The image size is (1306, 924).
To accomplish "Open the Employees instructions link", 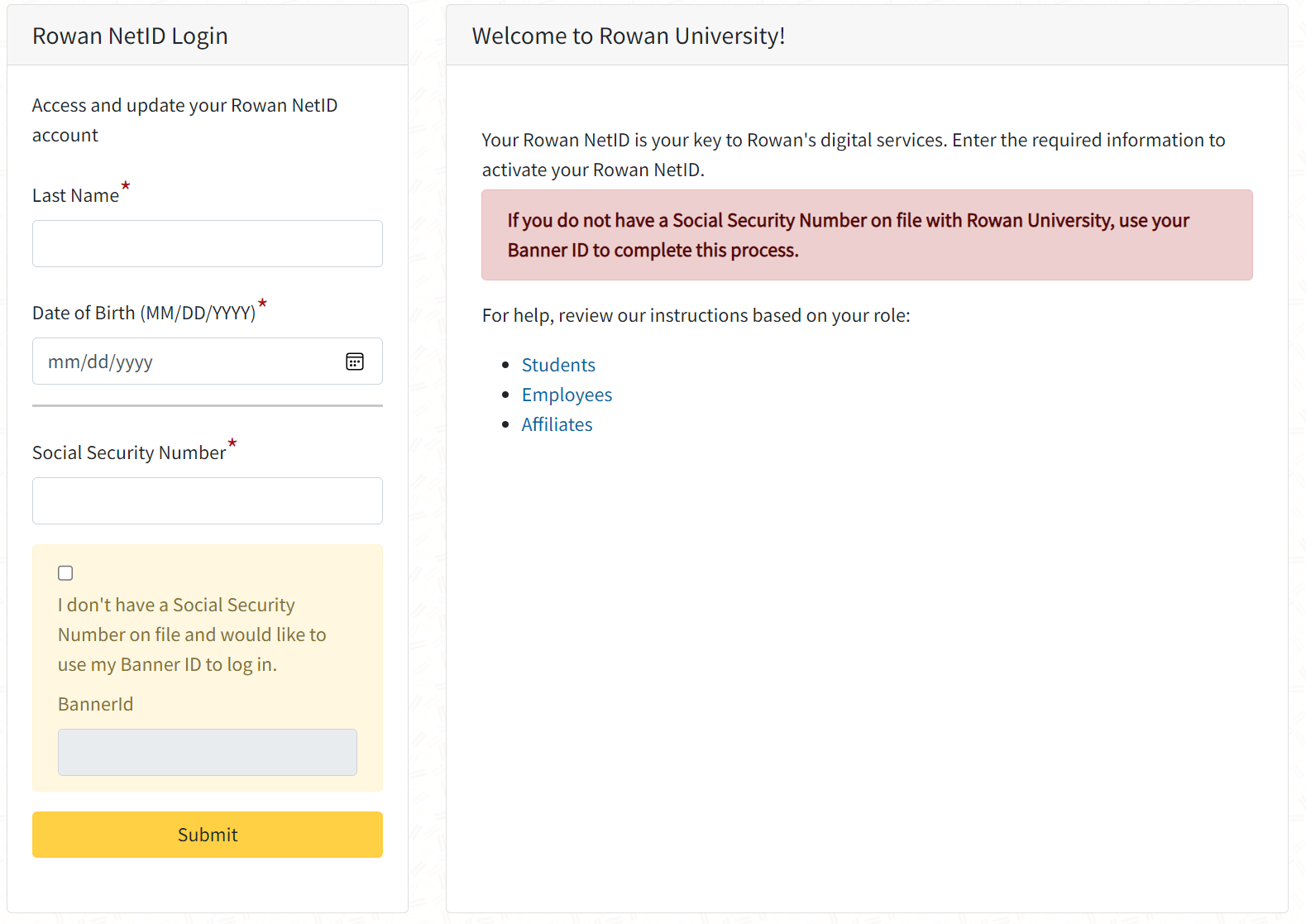I will (567, 395).
